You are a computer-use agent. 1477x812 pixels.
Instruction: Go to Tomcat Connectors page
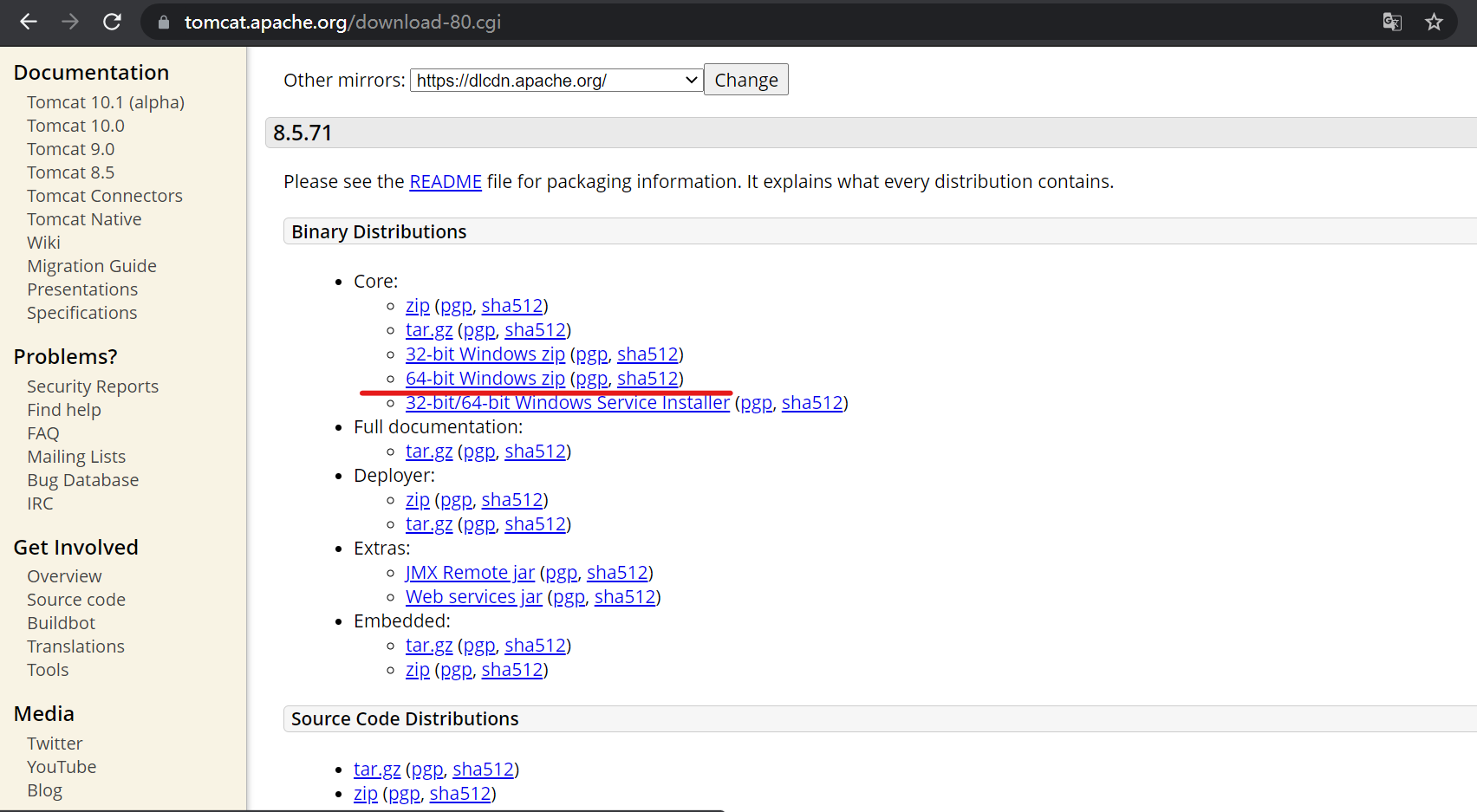click(105, 196)
